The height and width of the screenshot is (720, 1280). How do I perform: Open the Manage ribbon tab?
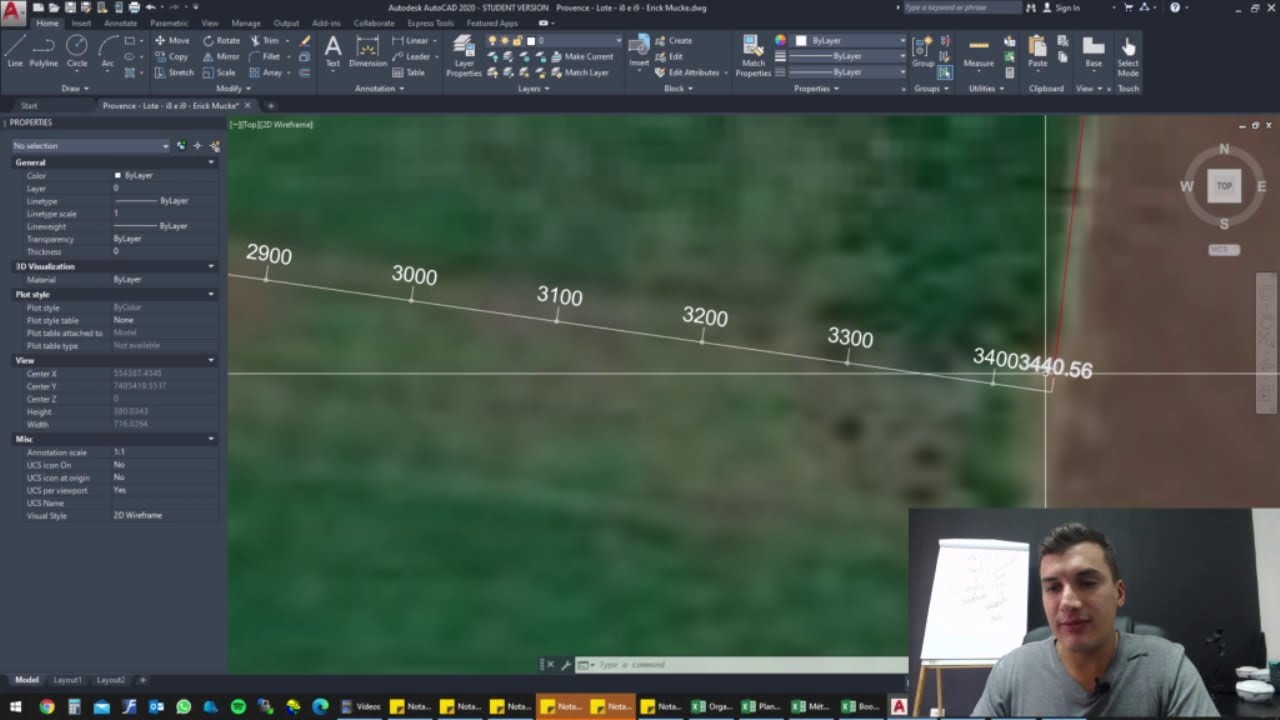point(246,23)
